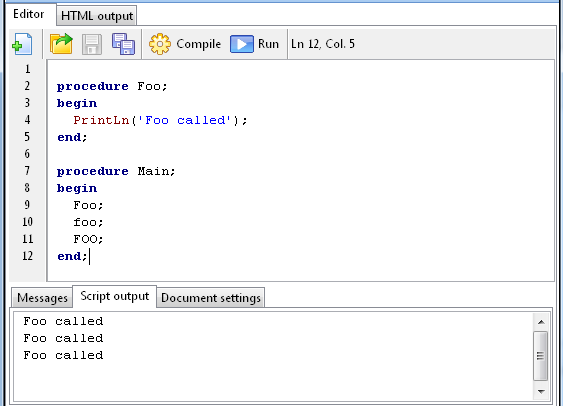The width and height of the screenshot is (563, 406).
Task: Click the lowercase 'foo;' call on line 10
Action: click(88, 222)
